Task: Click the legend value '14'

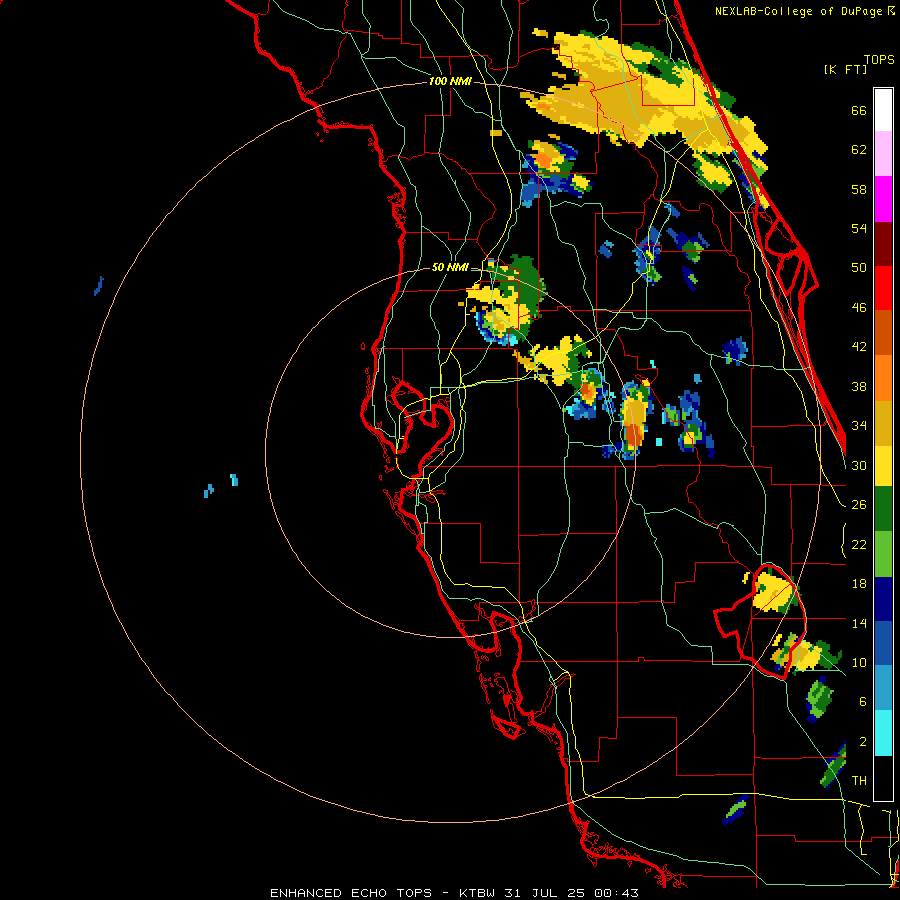Action: [x=859, y=623]
